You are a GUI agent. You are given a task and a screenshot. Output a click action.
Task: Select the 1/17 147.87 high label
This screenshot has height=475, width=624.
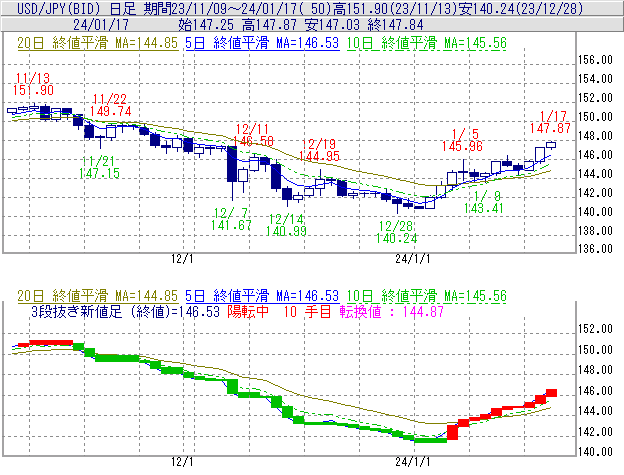[x=550, y=122]
